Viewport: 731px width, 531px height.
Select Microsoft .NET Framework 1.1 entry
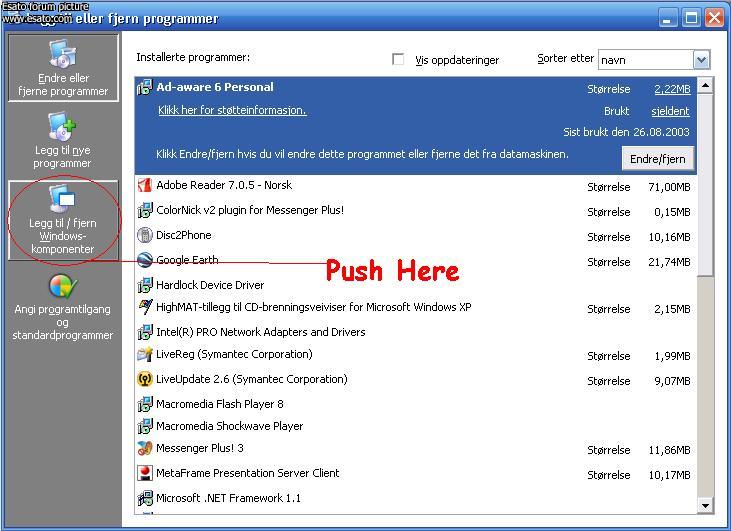[x=228, y=498]
